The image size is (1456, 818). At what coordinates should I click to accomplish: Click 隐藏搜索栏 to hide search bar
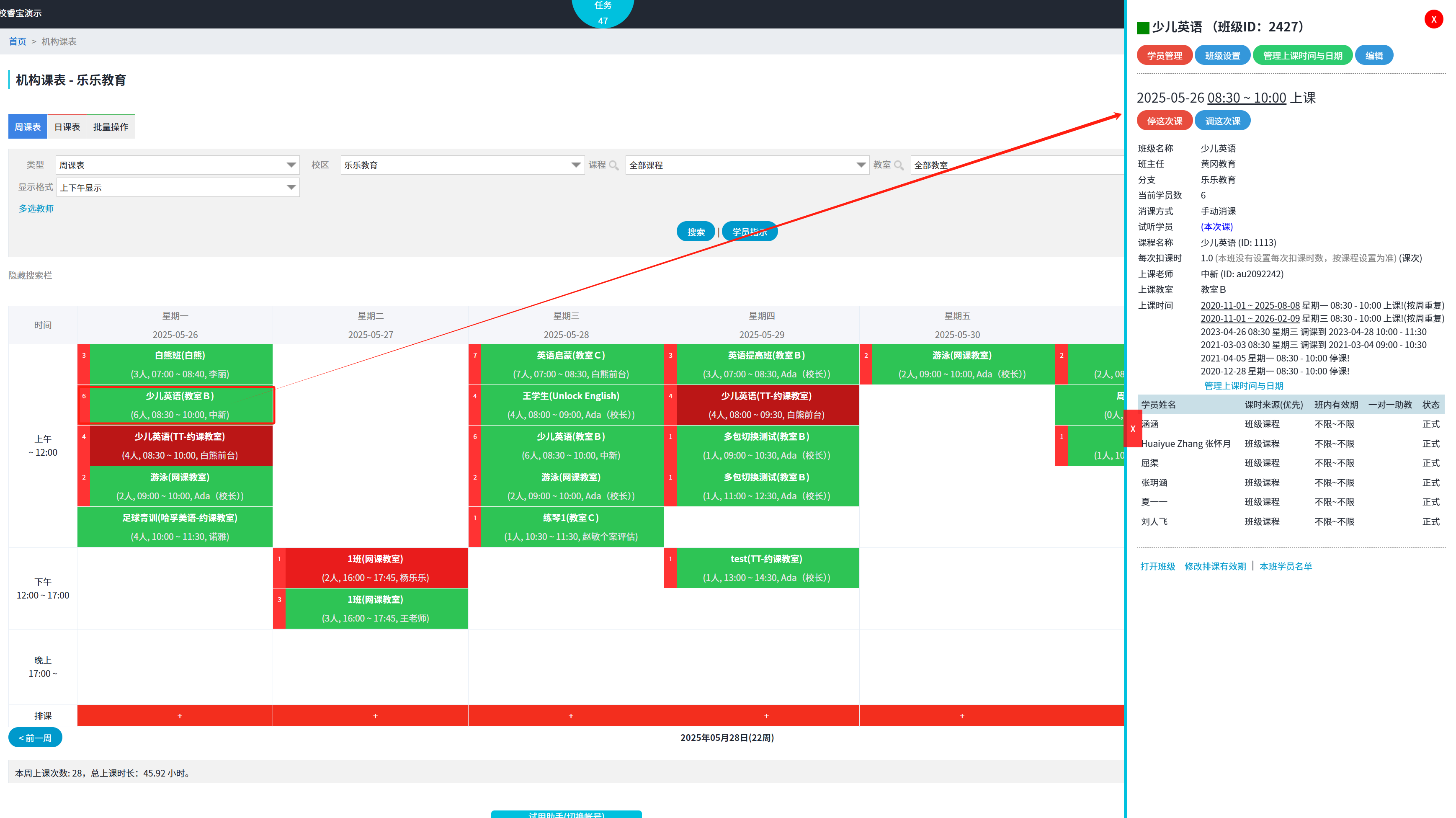point(30,275)
